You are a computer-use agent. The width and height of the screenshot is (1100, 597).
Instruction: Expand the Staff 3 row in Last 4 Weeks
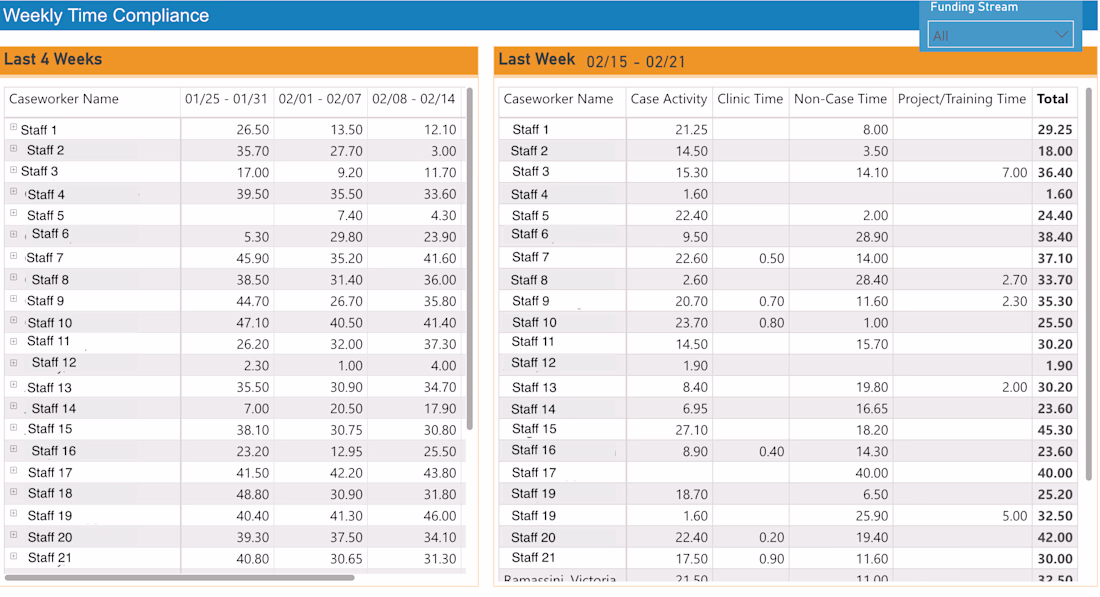coord(13,170)
